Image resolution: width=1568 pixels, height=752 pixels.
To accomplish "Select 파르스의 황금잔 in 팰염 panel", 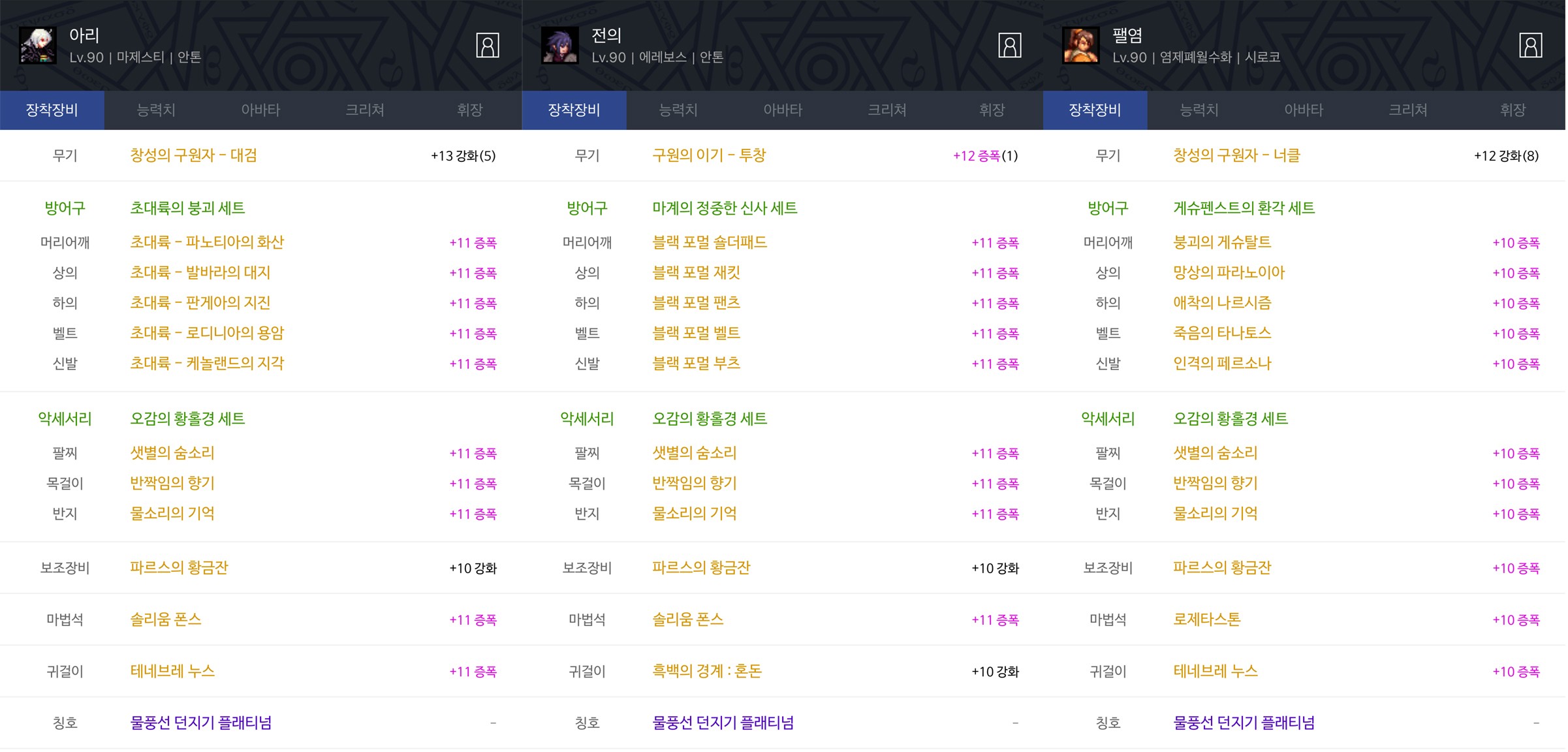I will 1222,568.
